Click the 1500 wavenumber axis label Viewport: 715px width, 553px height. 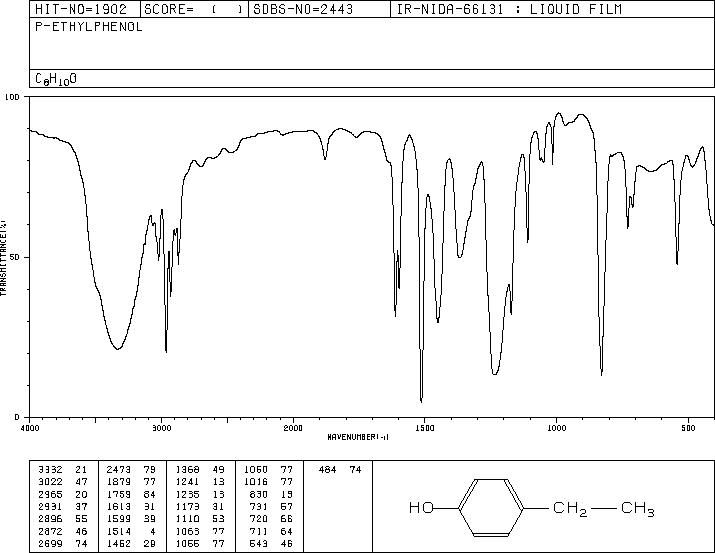425,428
